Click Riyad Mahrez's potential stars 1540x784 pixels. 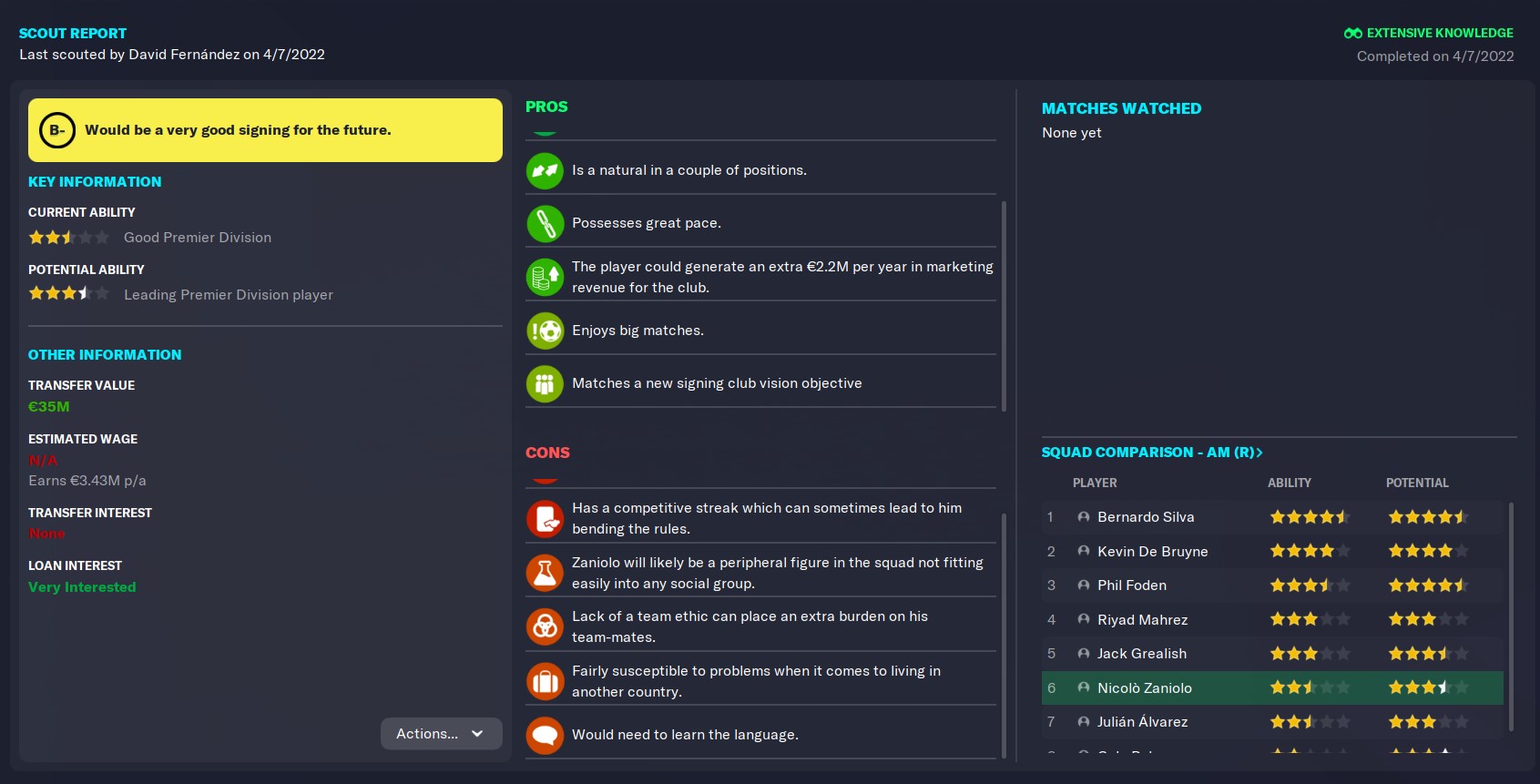[x=1428, y=619]
